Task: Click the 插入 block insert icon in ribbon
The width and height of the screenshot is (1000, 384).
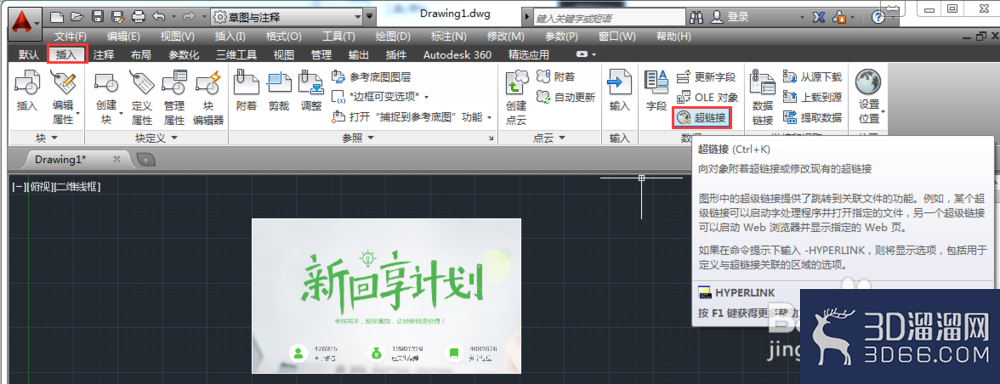Action: 27,83
